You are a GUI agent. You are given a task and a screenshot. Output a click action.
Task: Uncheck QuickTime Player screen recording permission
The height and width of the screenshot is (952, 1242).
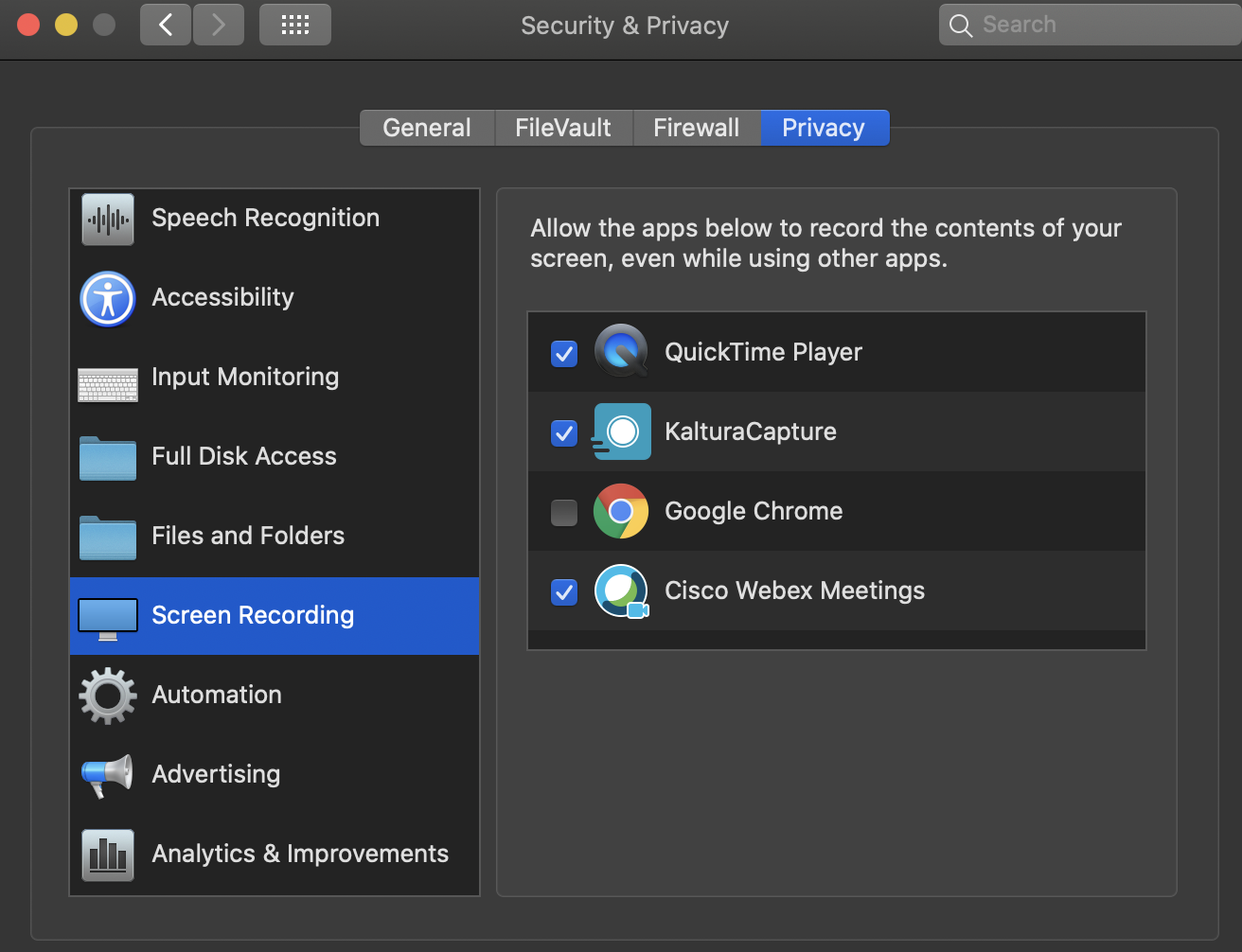pyautogui.click(x=564, y=353)
